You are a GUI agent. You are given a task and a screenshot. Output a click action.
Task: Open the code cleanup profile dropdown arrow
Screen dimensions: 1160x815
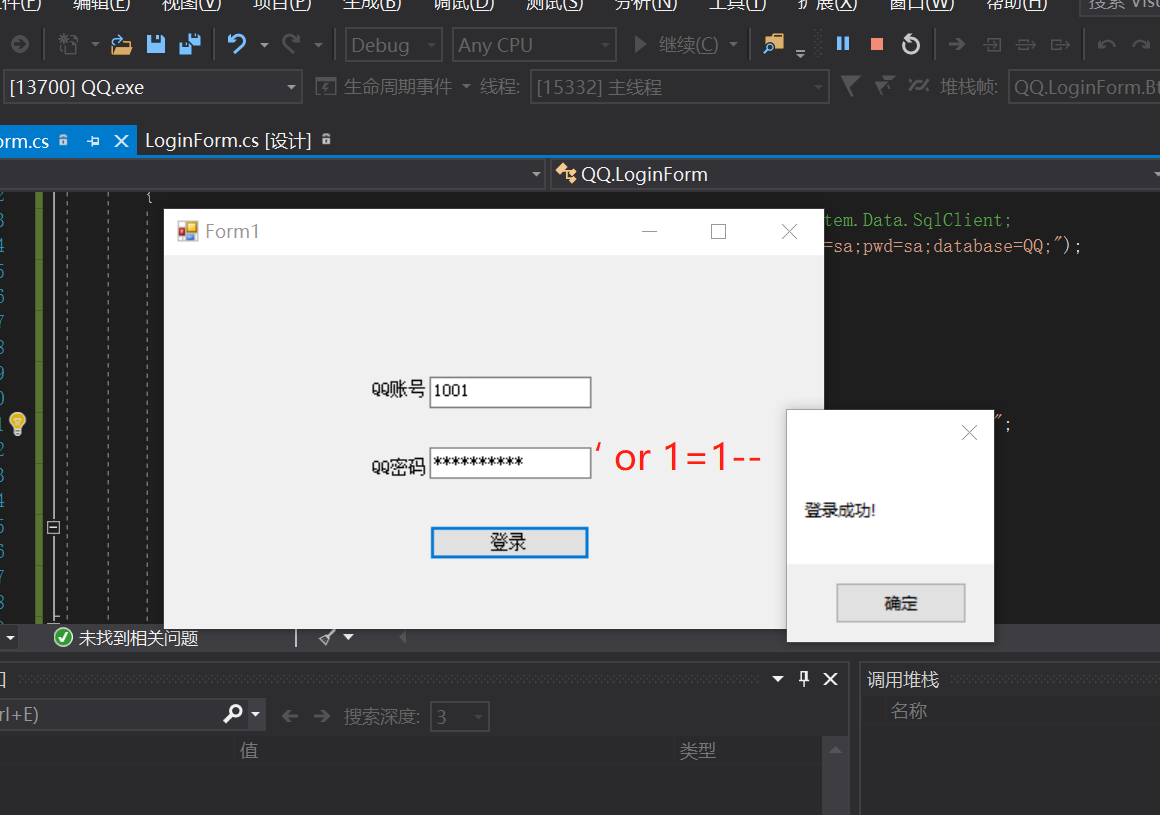click(348, 637)
